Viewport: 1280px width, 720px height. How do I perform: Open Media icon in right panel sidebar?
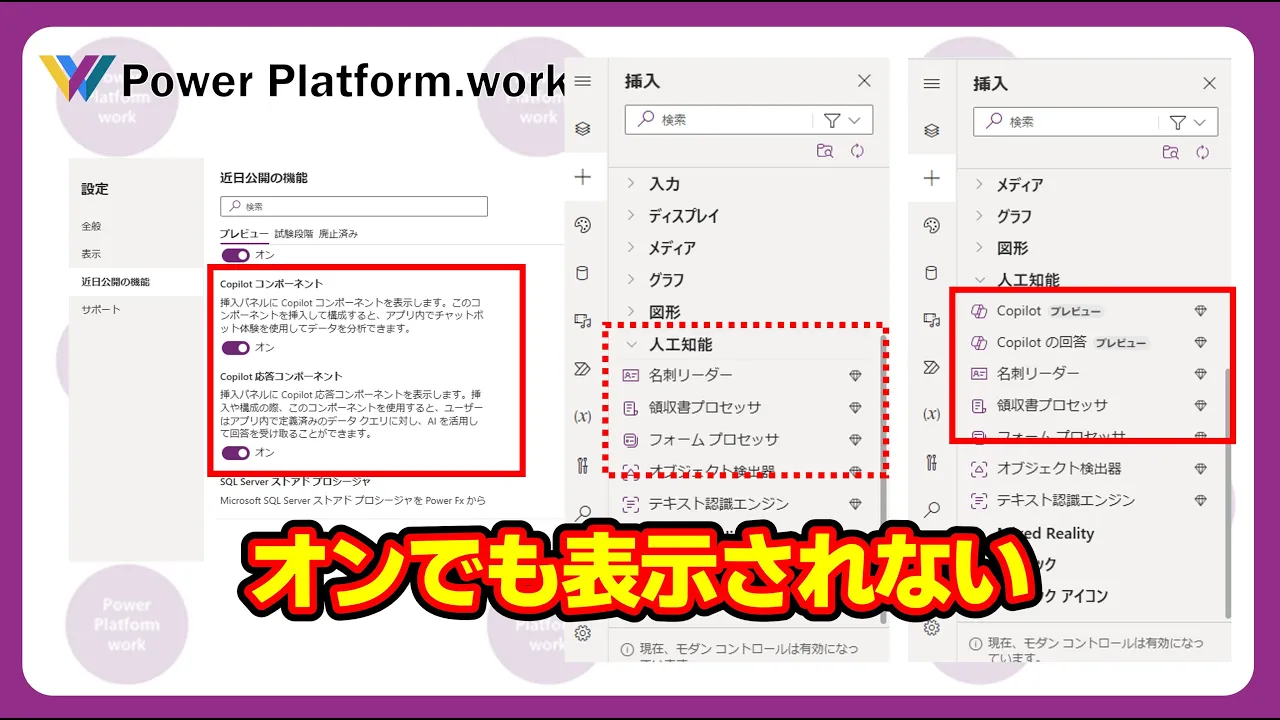click(x=932, y=320)
